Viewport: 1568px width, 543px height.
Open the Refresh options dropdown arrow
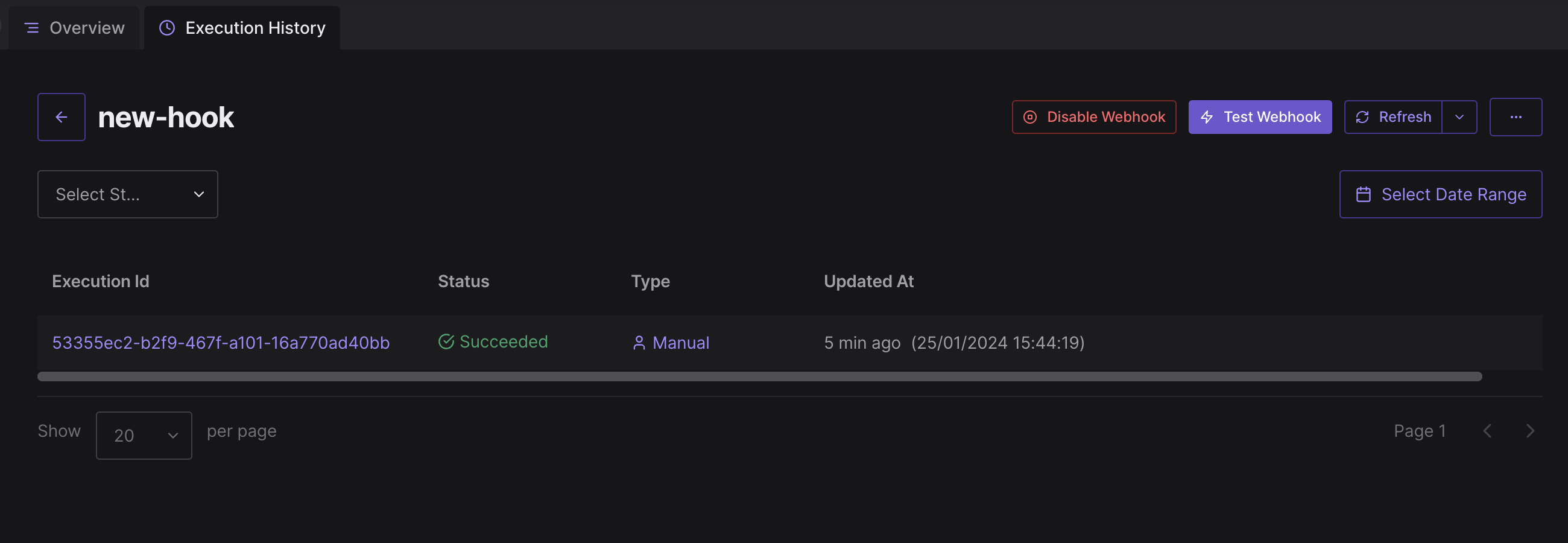[x=1459, y=117]
